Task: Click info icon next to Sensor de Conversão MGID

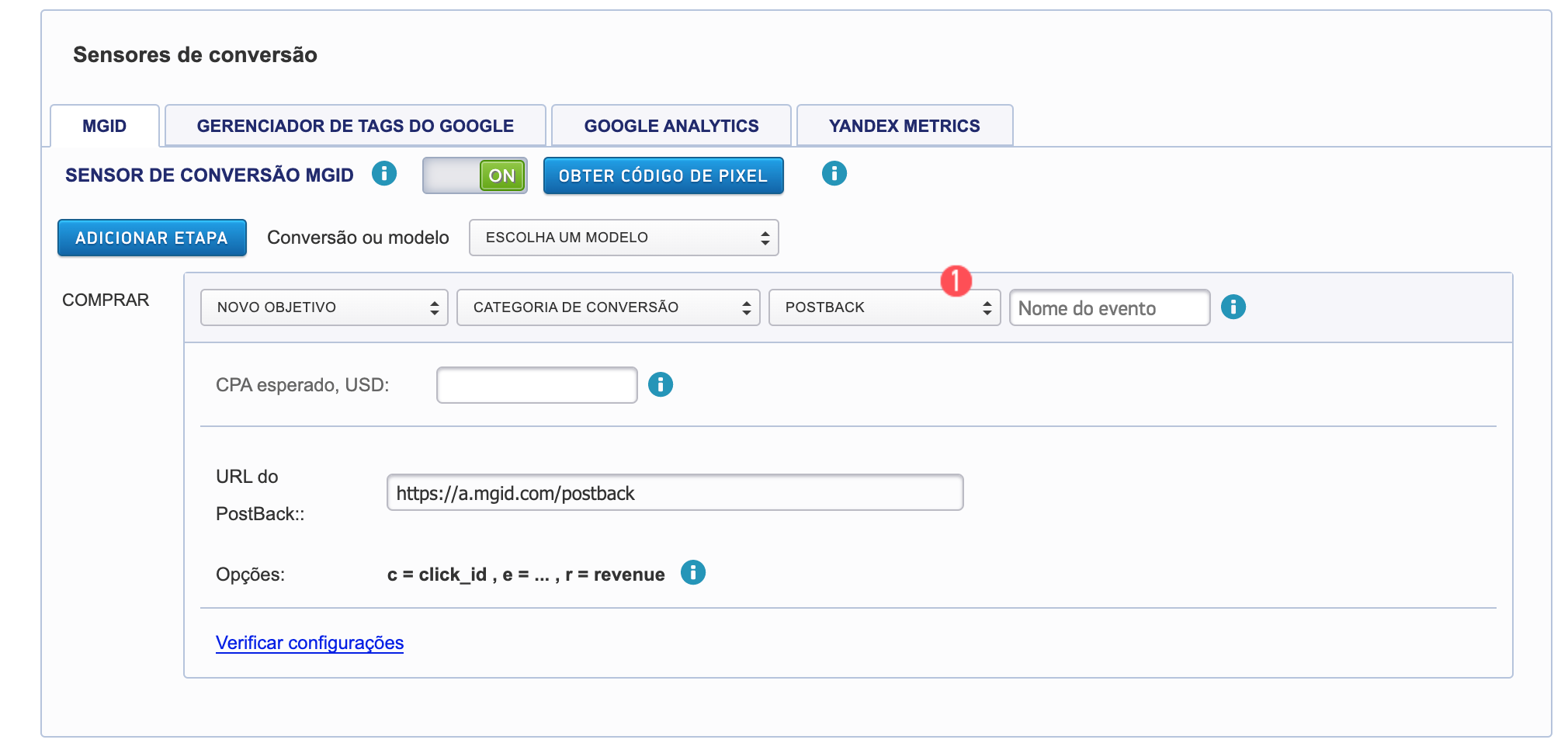Action: pyautogui.click(x=383, y=173)
